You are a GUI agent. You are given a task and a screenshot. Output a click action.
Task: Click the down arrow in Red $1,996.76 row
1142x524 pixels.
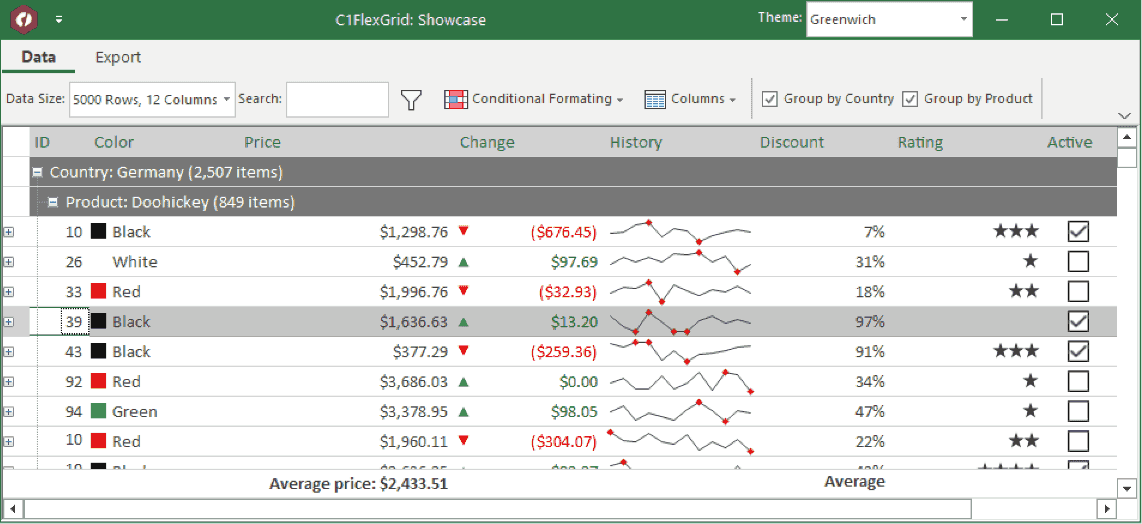pyautogui.click(x=463, y=291)
